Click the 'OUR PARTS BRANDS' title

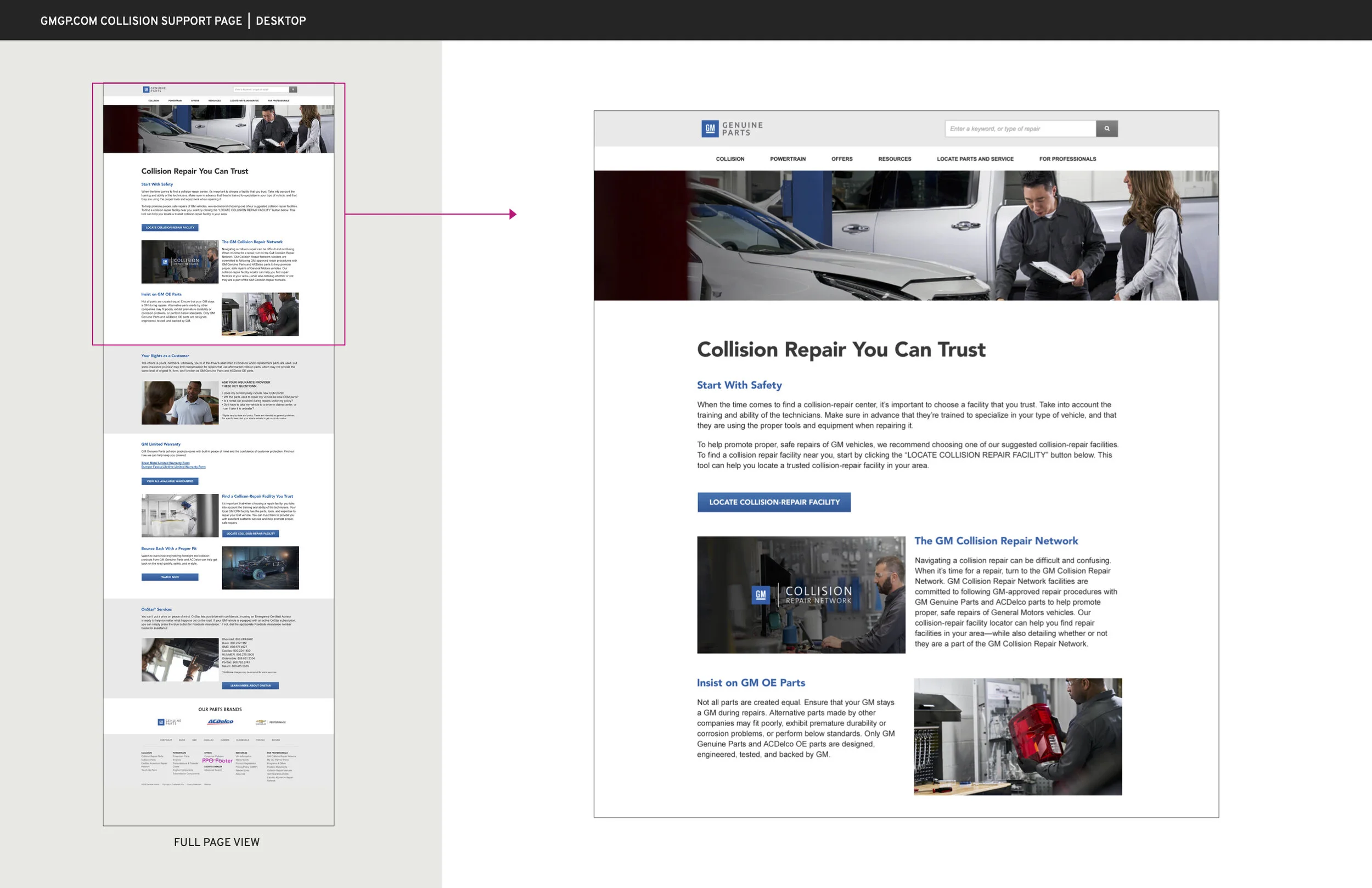click(x=220, y=709)
